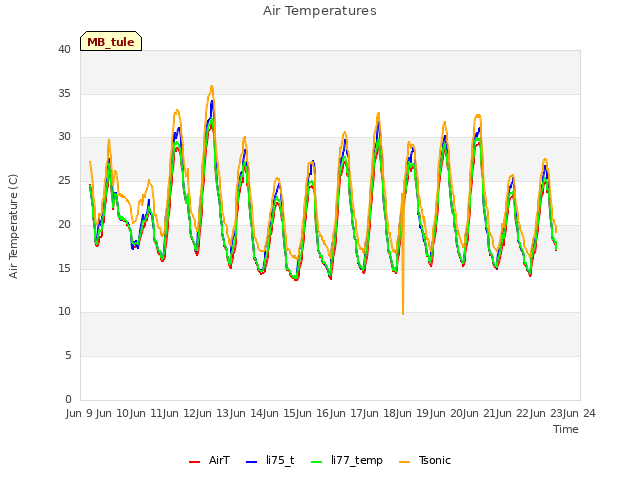The image size is (640, 480).
Task: Click the 40 y-axis tick label
Action: [64, 49]
